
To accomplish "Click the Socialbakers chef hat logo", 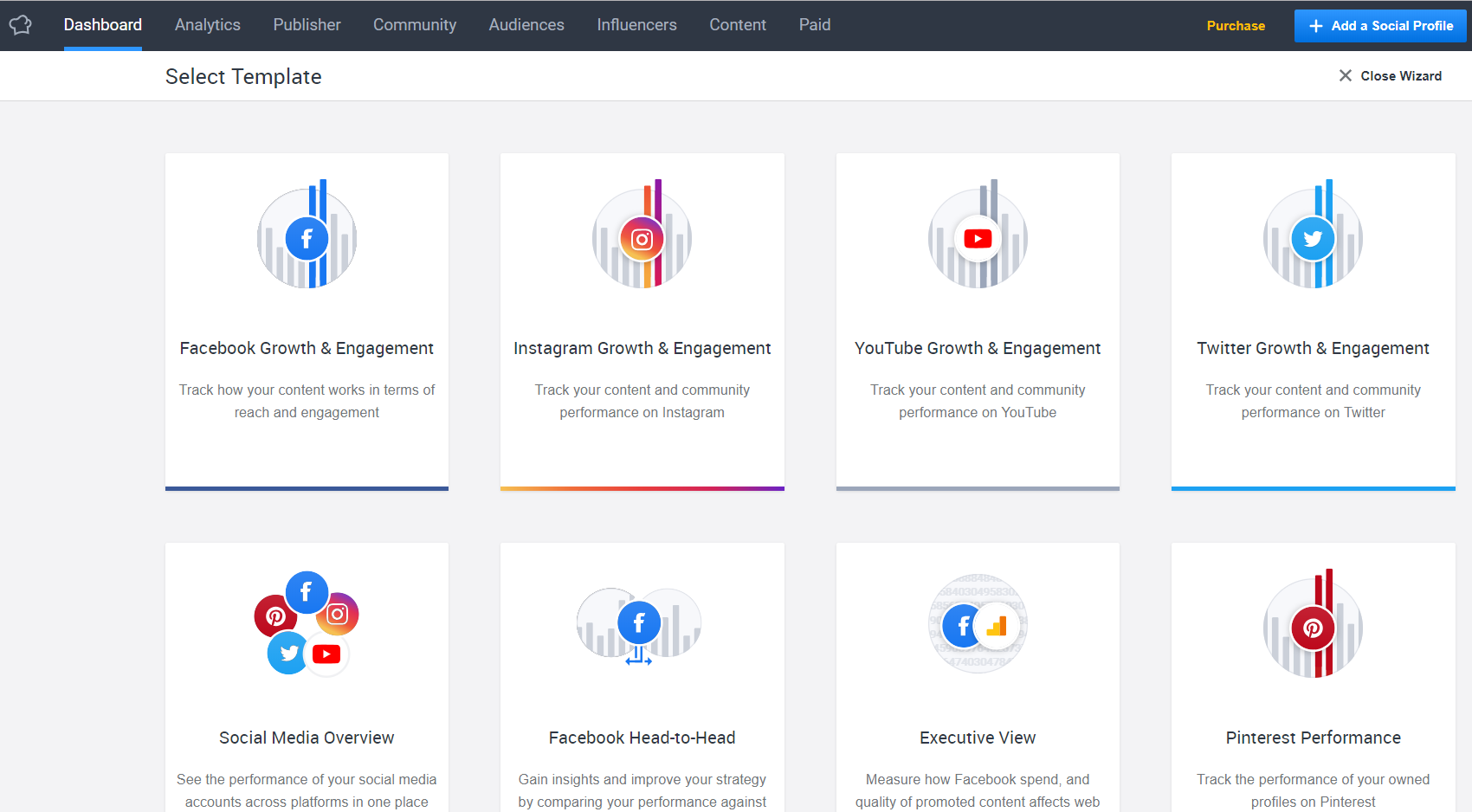I will 21,25.
